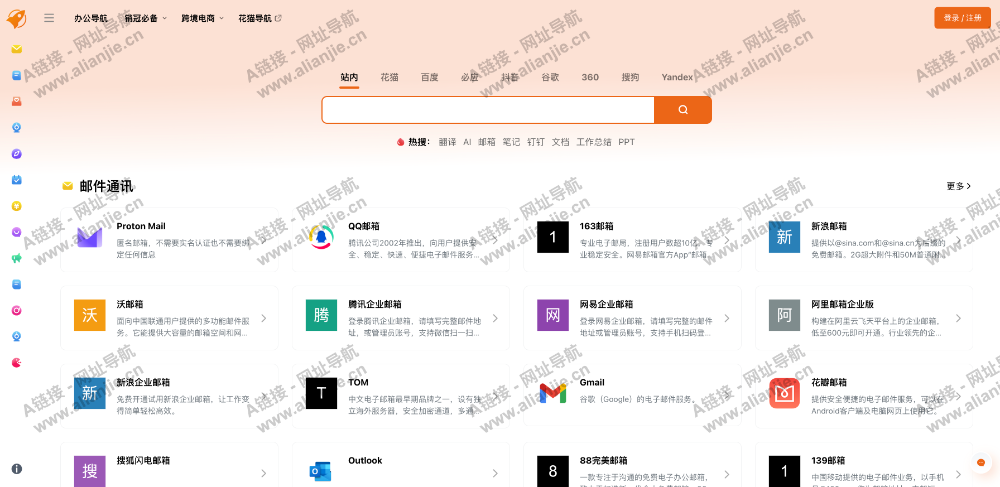Select the red pie-shaped sidebar icon

click(x=17, y=363)
